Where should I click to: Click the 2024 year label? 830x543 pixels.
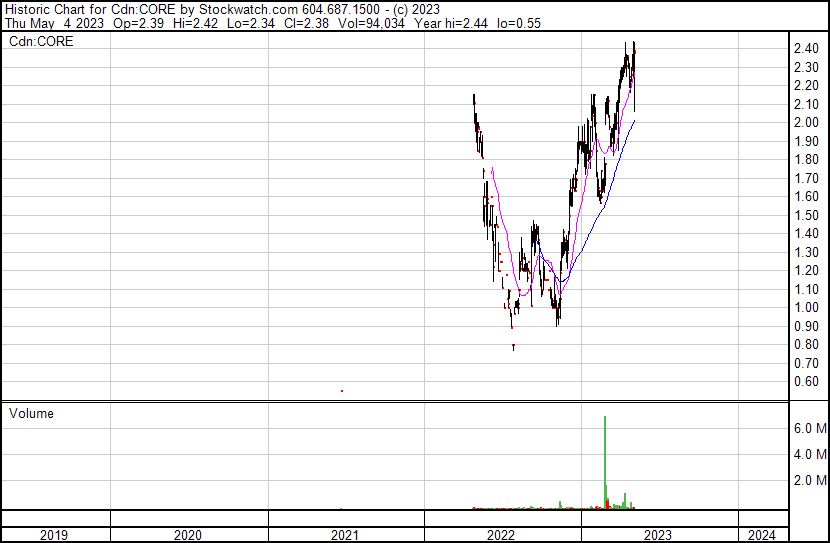coord(760,534)
